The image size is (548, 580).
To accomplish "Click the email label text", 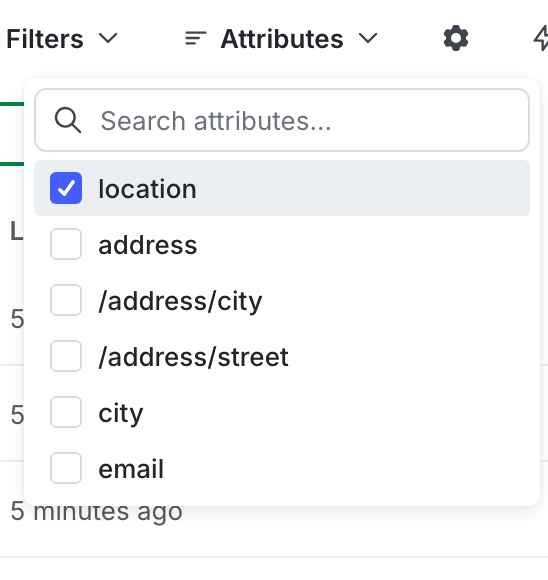I will 131,469.
